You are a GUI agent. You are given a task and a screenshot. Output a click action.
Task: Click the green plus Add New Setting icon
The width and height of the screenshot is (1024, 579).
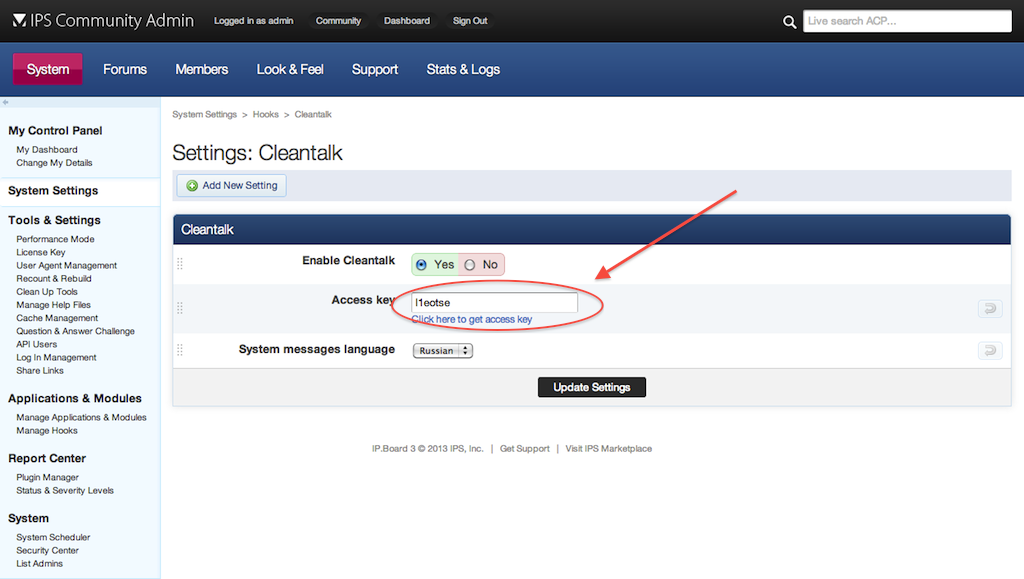tap(192, 186)
